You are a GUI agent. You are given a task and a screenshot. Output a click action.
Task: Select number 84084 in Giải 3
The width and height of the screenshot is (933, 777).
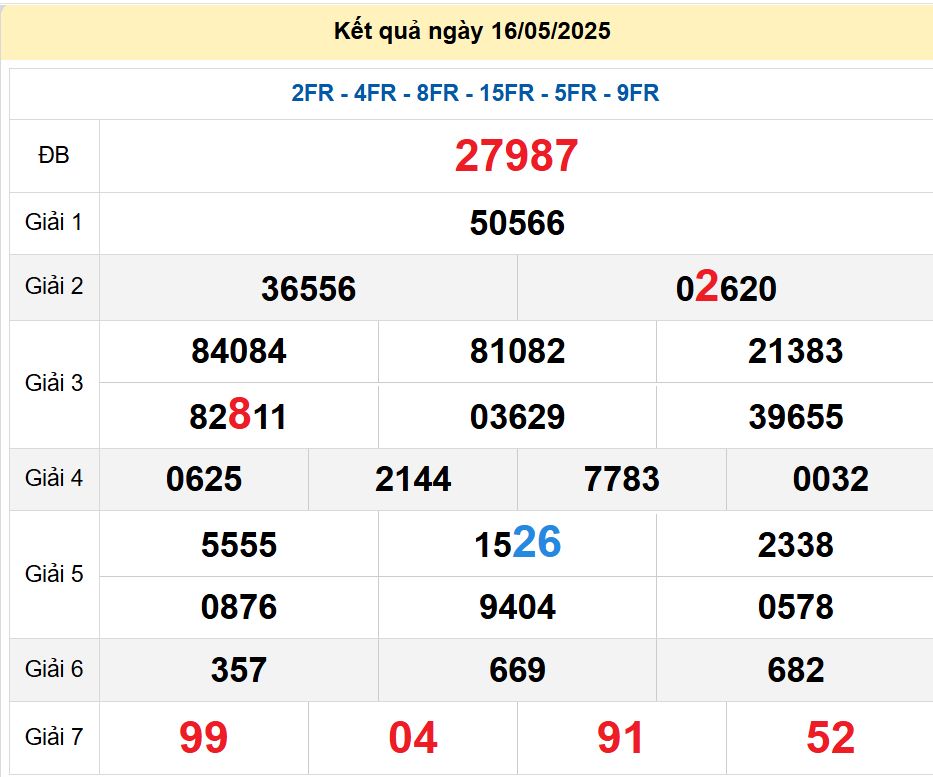[237, 352]
